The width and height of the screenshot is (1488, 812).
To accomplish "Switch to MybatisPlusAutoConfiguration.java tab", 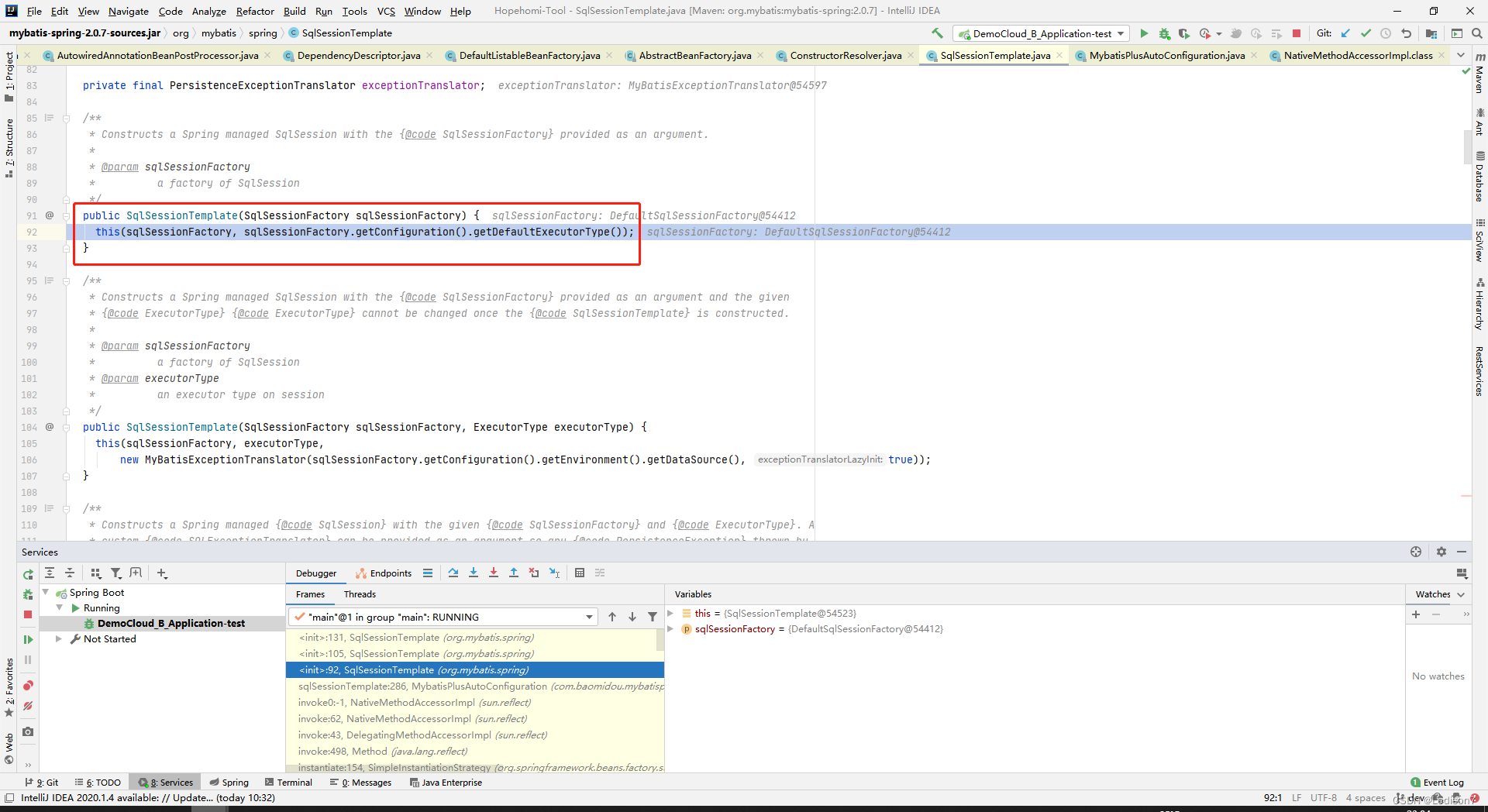I will point(1167,55).
